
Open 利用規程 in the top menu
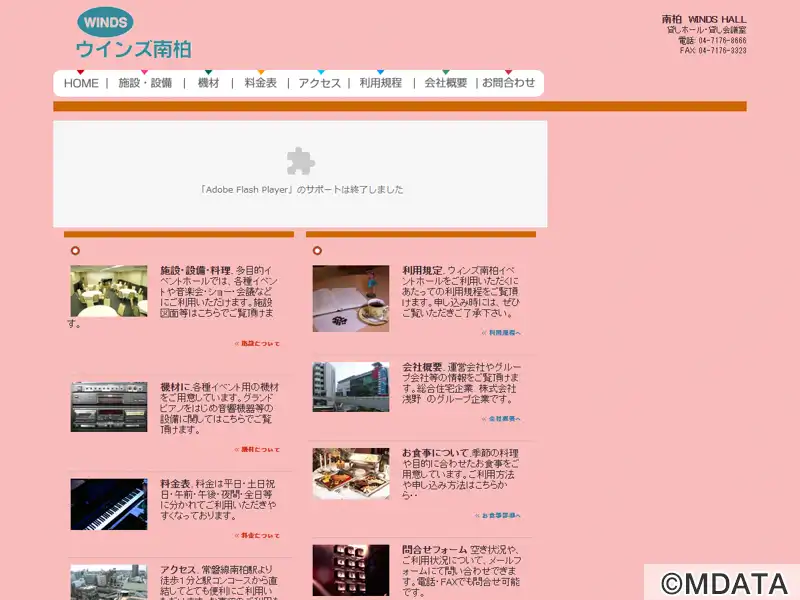381,83
